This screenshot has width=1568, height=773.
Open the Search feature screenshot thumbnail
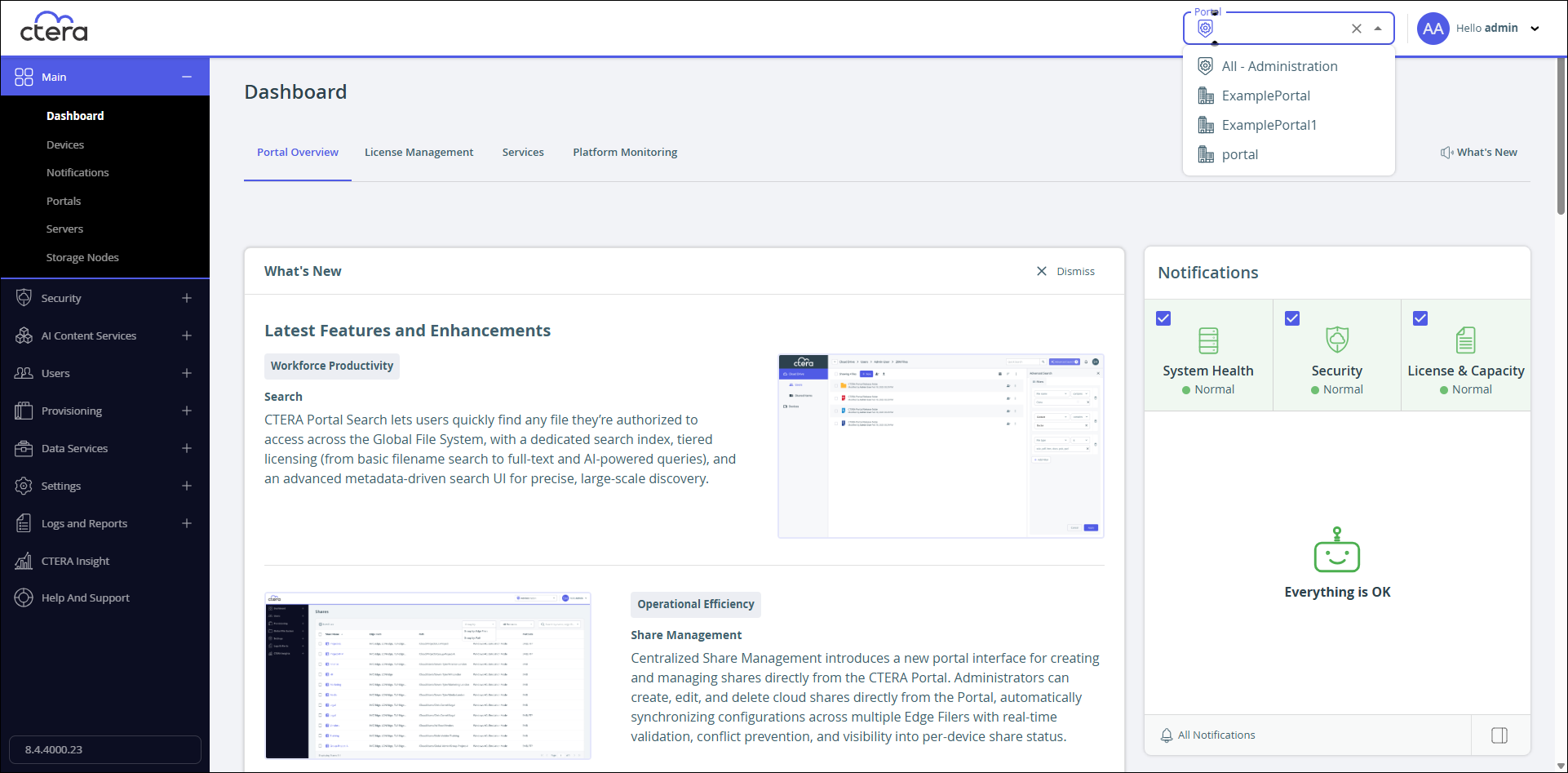941,446
